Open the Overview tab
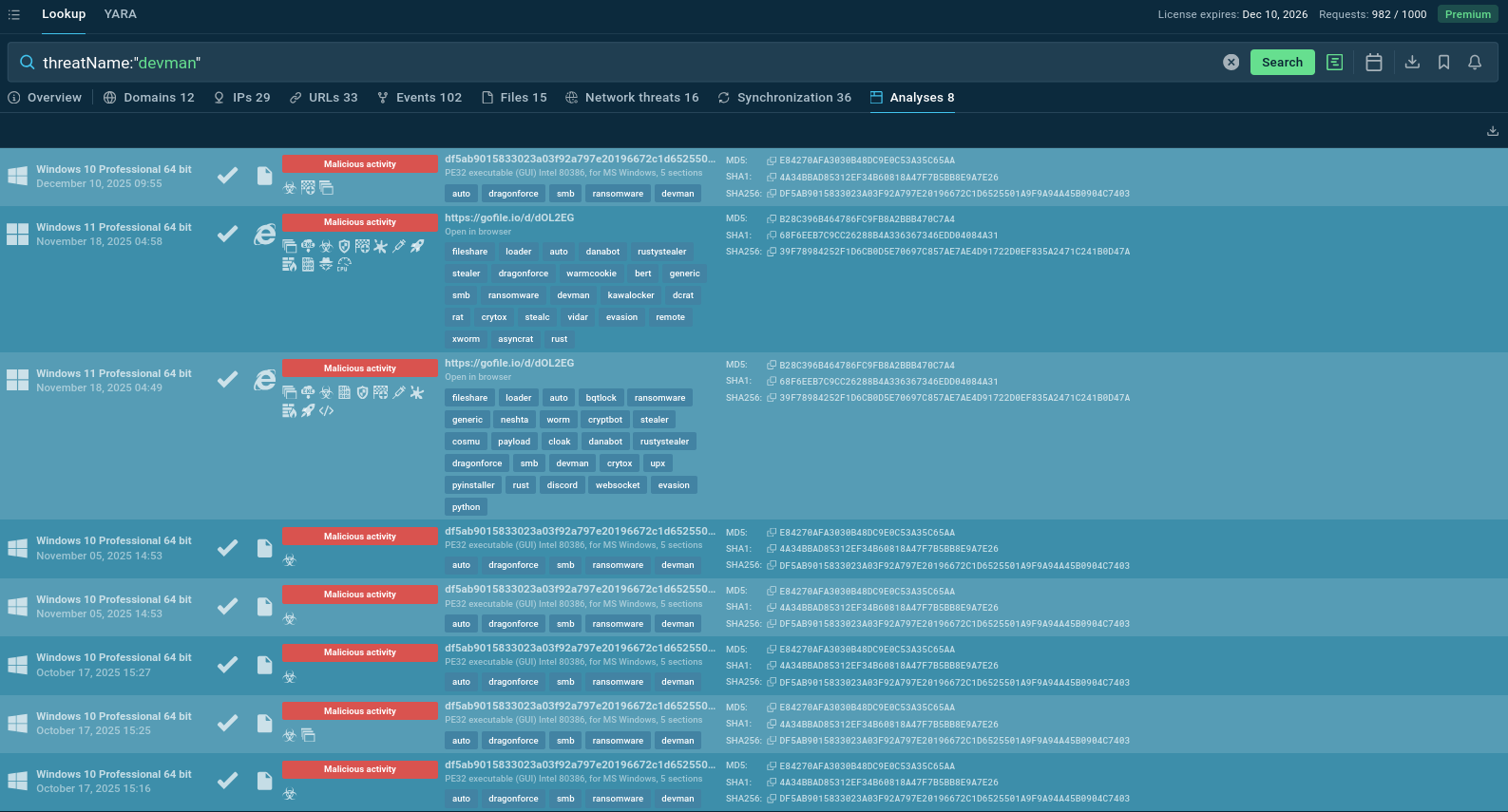Screen dimensions: 1508x812 45,98
